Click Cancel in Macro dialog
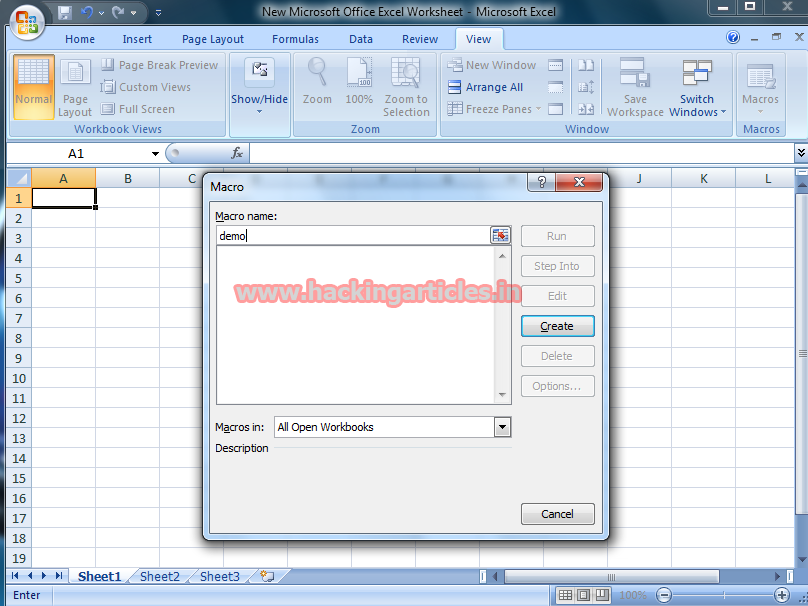 pyautogui.click(x=558, y=514)
